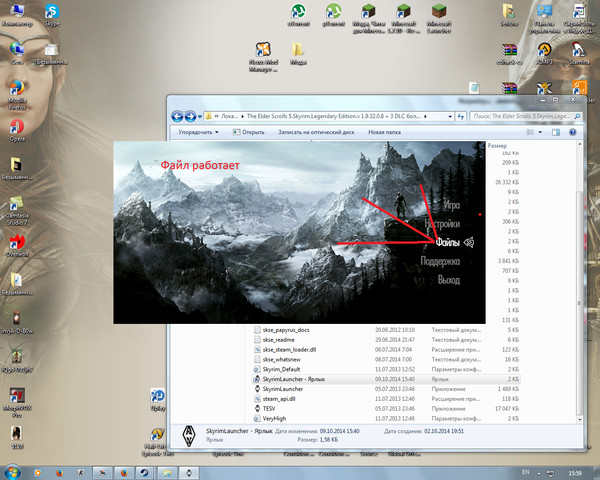600x480 pixels.
Task: Select Игра in the Skyrim launcher
Action: (x=452, y=205)
